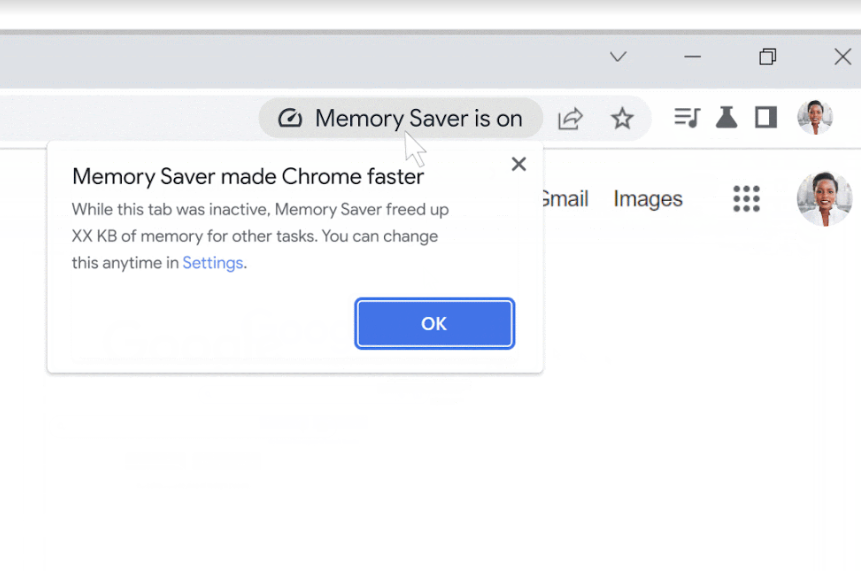Open the Google apps grid
The width and height of the screenshot is (861, 571).
pyautogui.click(x=746, y=199)
